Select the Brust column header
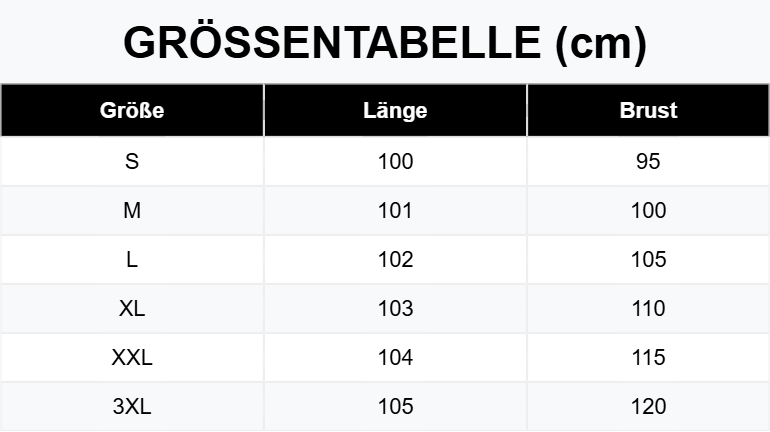 pyautogui.click(x=648, y=110)
